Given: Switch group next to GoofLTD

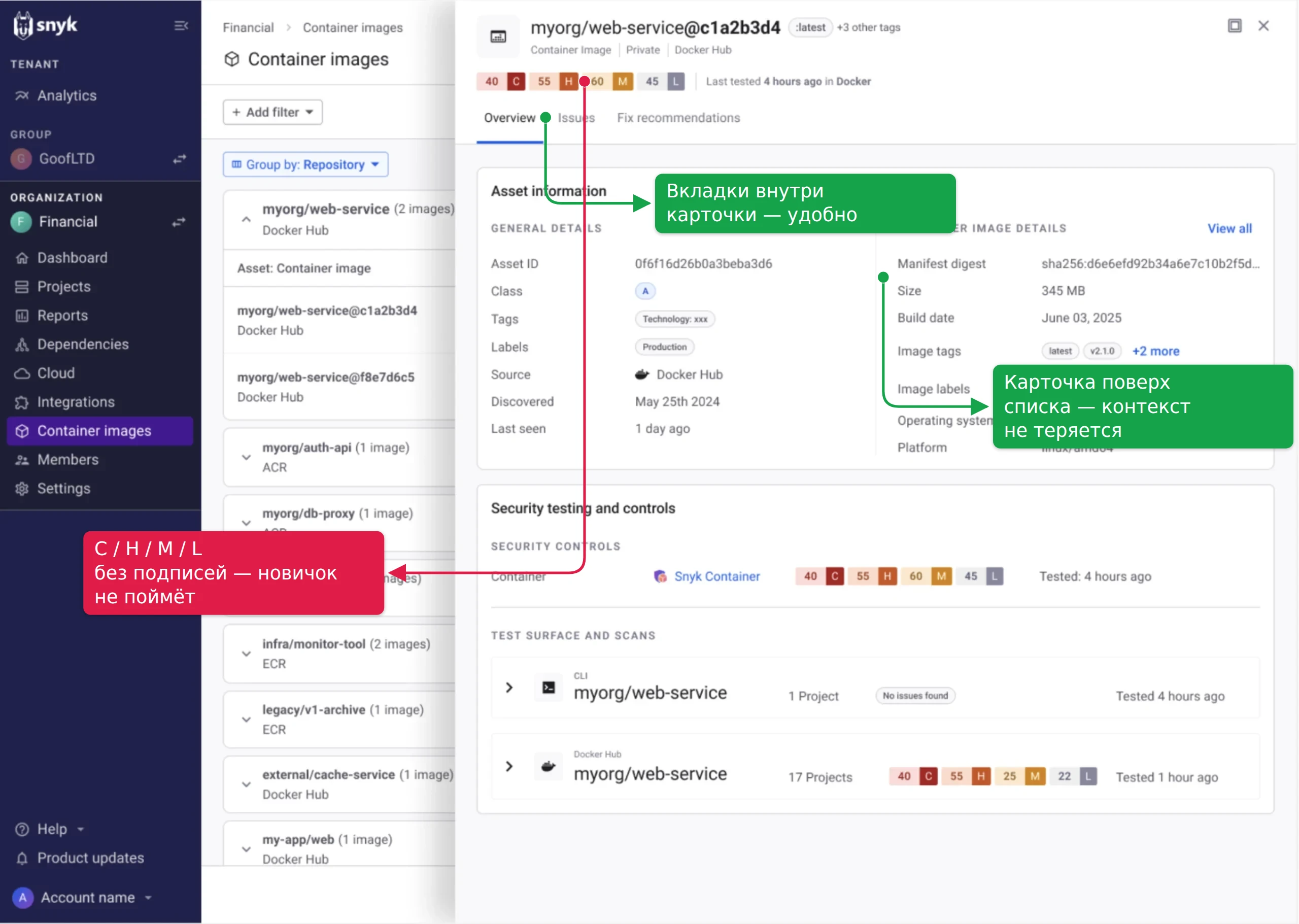Looking at the screenshot, I should [179, 159].
